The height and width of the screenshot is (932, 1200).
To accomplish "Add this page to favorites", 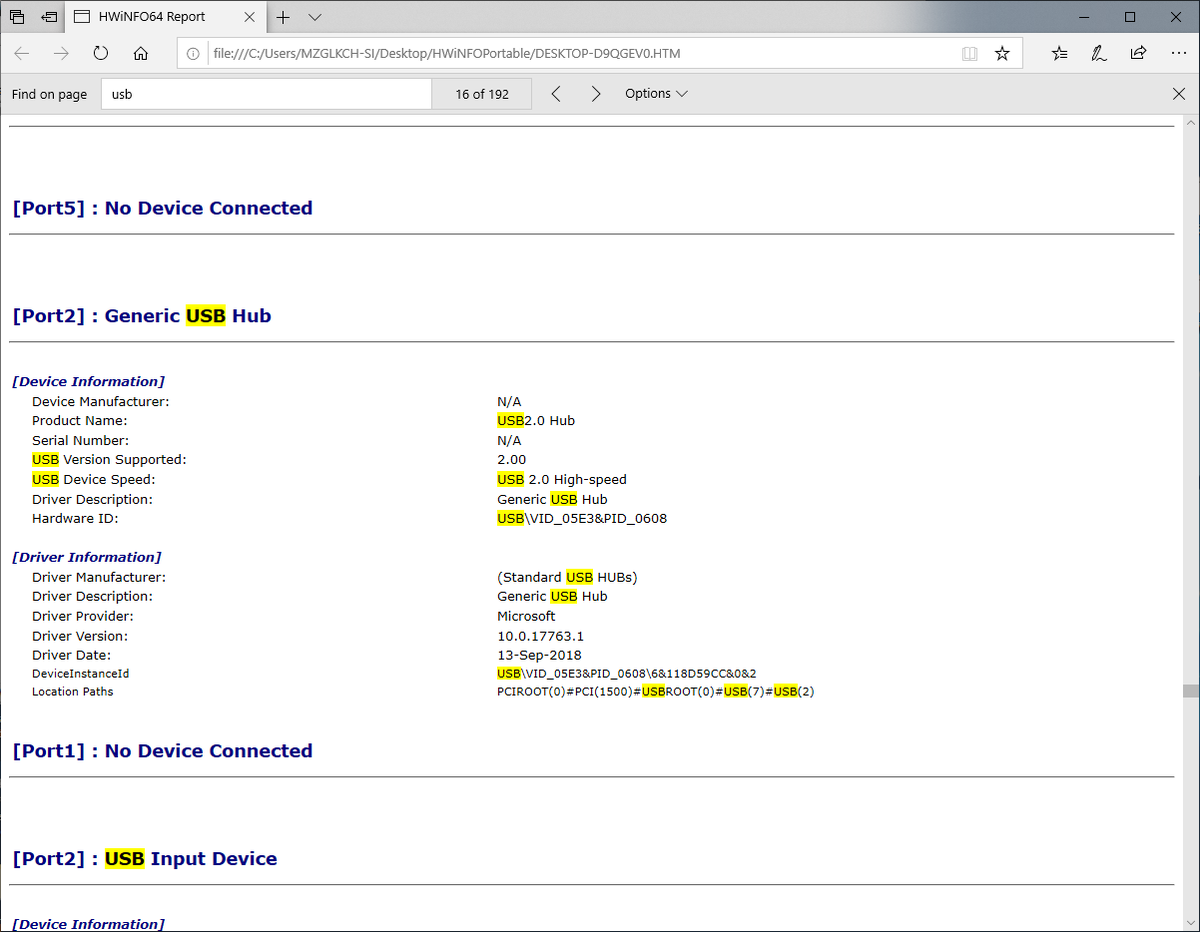I will point(1002,54).
